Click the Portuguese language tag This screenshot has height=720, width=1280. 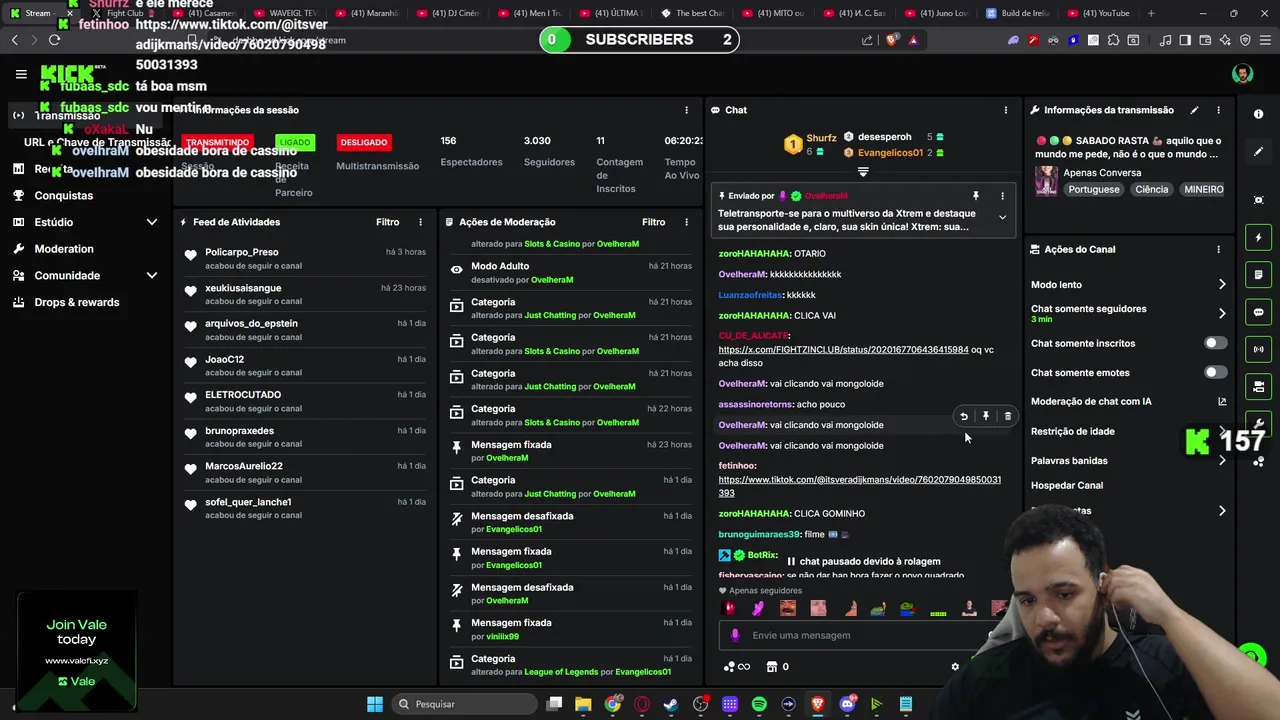(x=1094, y=189)
